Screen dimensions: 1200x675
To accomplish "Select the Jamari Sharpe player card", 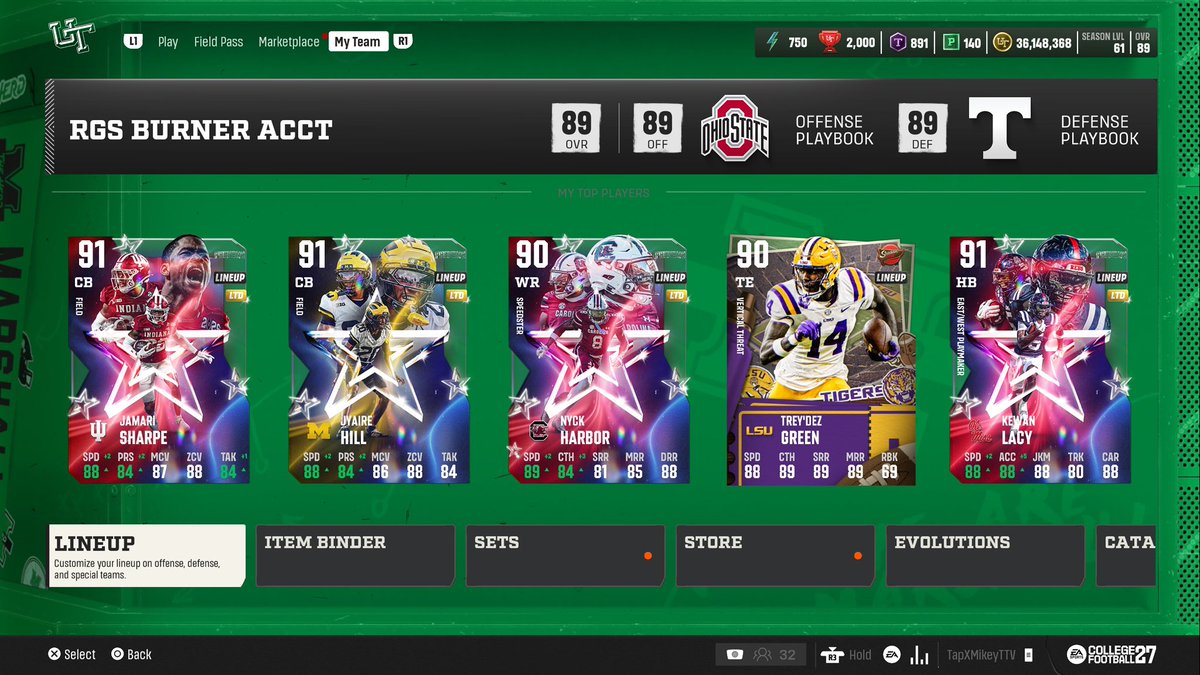I will pos(158,360).
